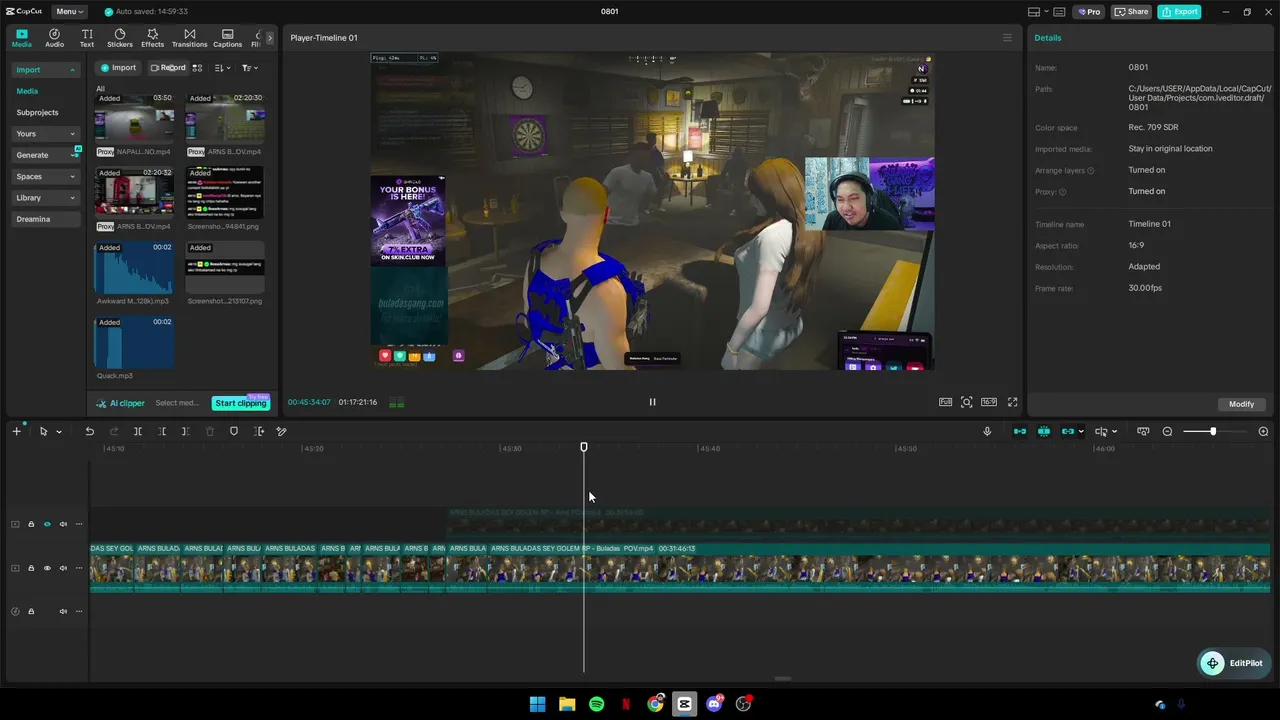The width and height of the screenshot is (1280, 720).
Task: Click the preview zoom focus icon
Action: [966, 402]
